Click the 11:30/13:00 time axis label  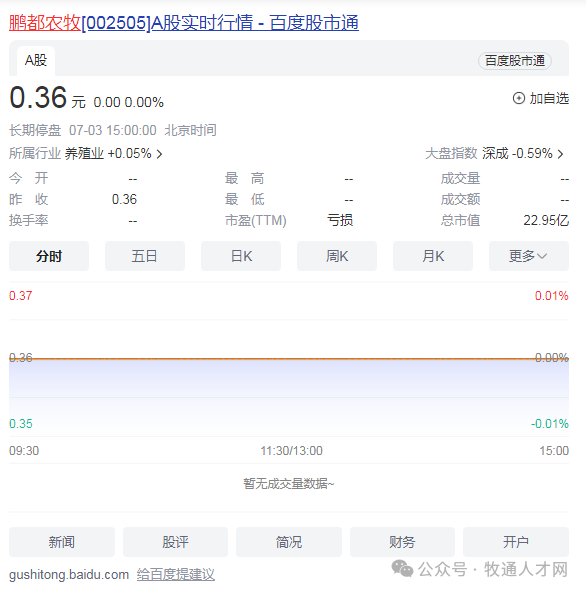(x=291, y=450)
